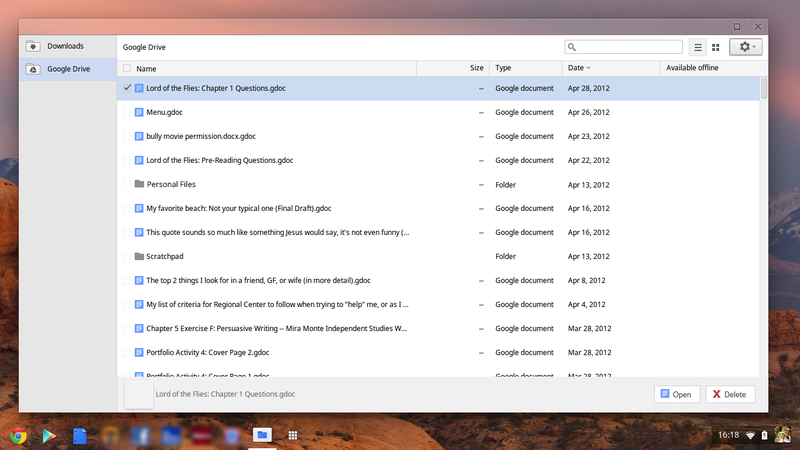Click the Downloads sidebar icon
Image resolution: width=800 pixels, height=450 pixels.
click(x=33, y=46)
